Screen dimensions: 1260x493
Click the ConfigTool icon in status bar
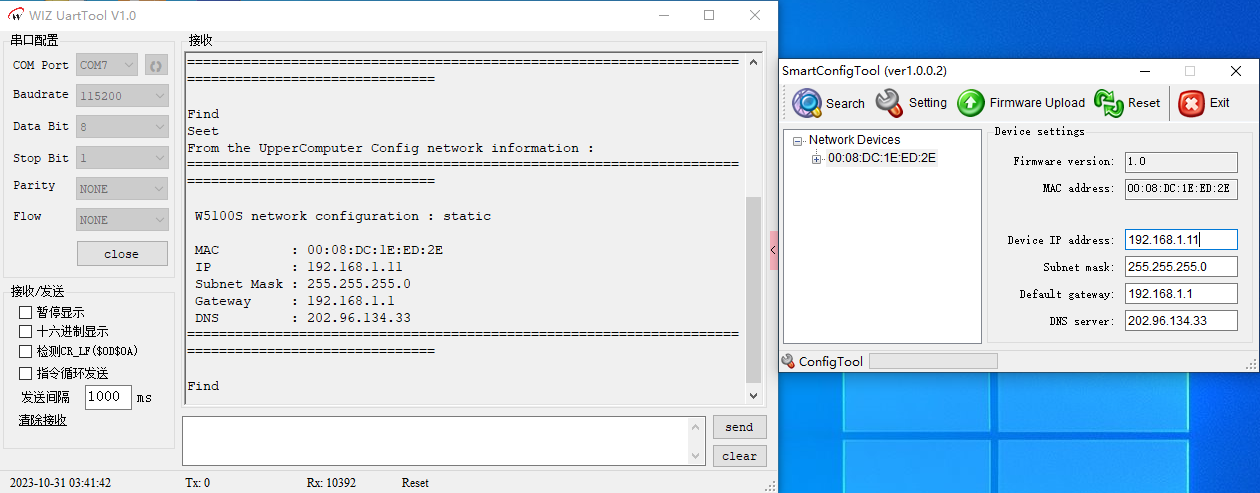tap(788, 361)
